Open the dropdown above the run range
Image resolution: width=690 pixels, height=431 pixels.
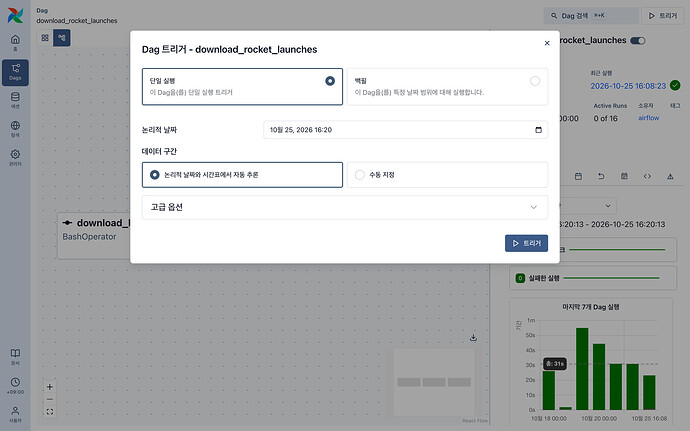click(588, 206)
